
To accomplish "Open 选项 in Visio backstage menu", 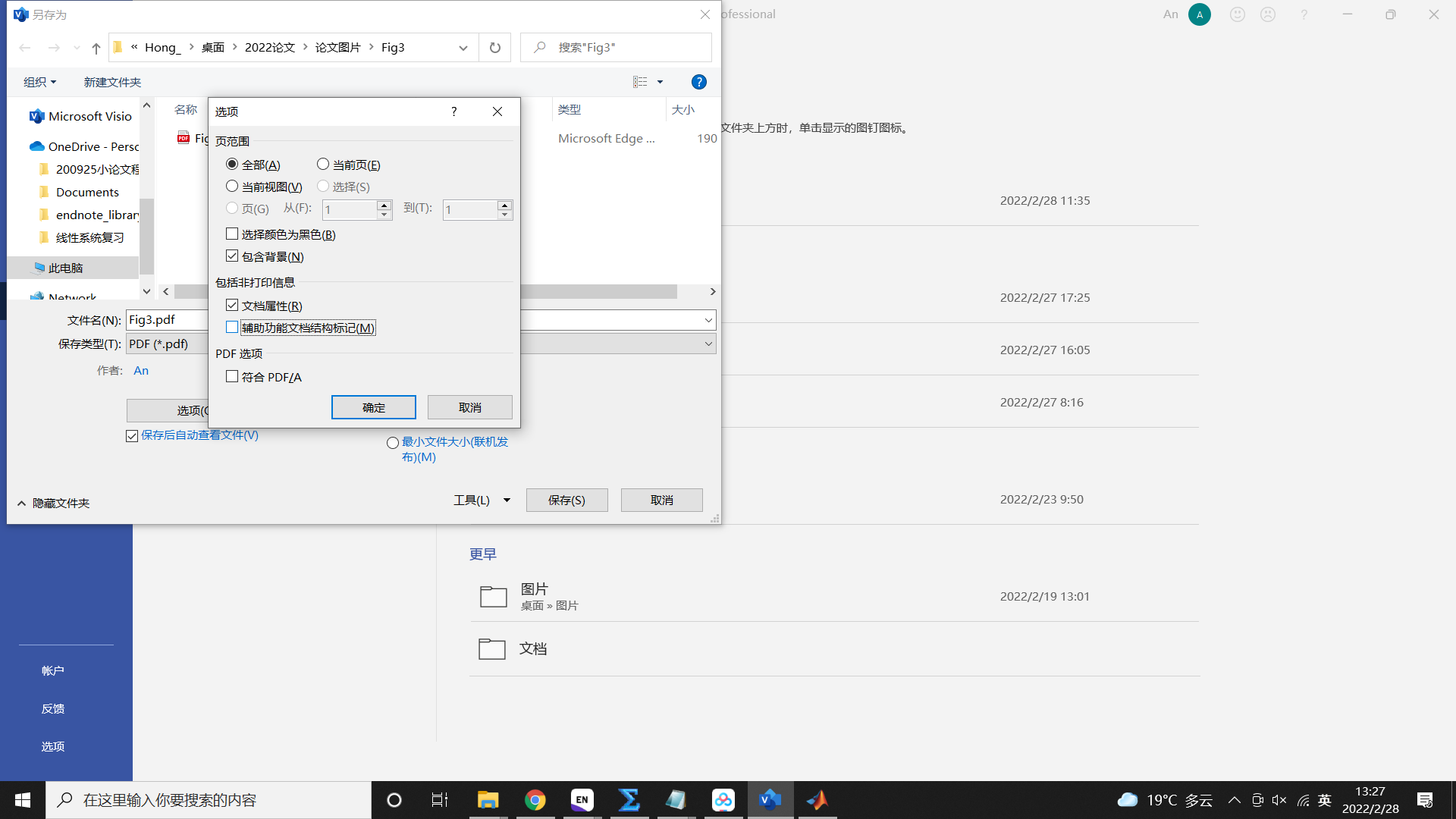I will (53, 747).
